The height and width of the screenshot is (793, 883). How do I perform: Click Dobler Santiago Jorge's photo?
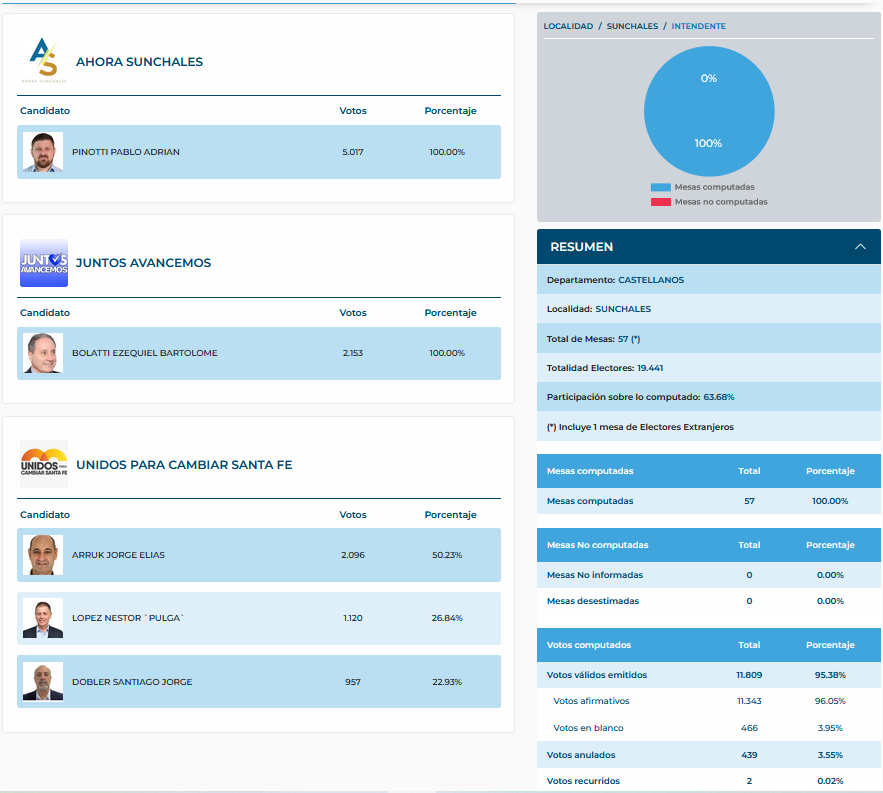click(x=42, y=682)
